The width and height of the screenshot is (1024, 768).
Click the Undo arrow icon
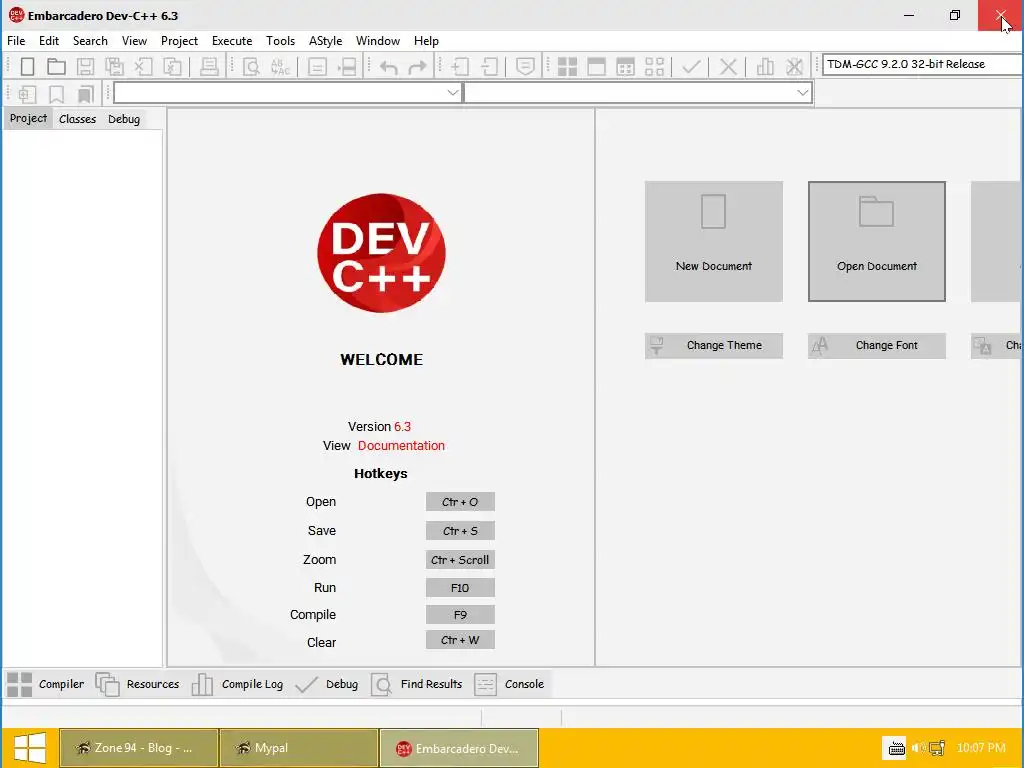pos(389,67)
